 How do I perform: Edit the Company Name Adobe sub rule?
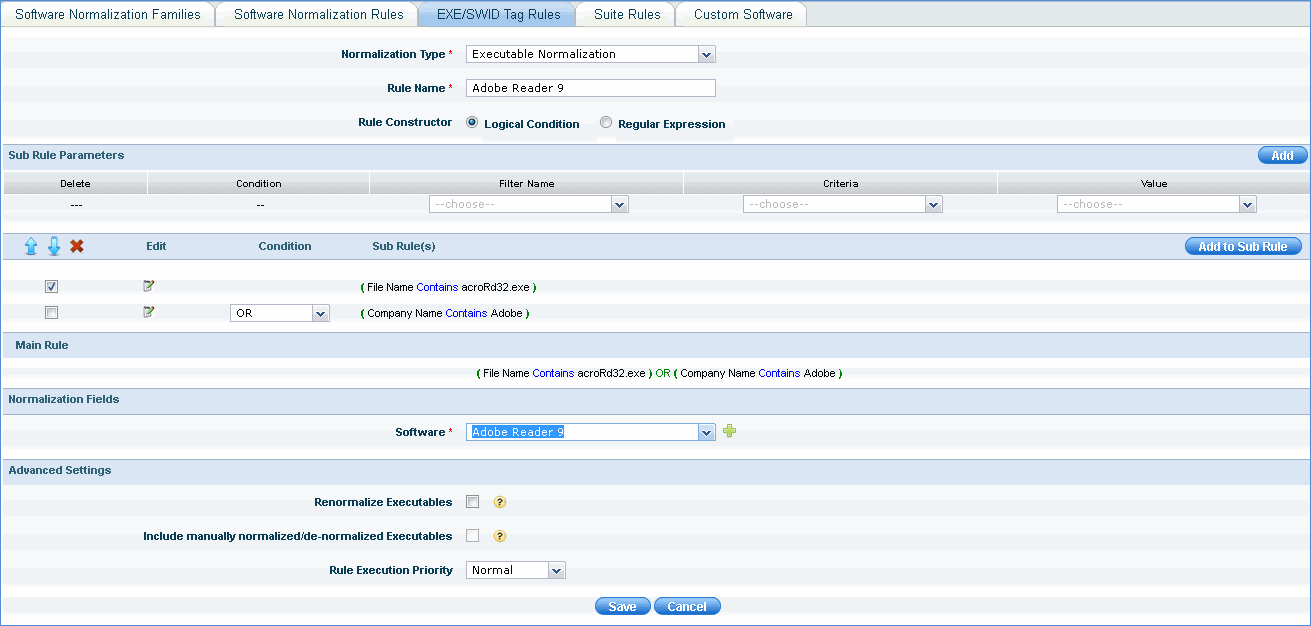click(149, 312)
